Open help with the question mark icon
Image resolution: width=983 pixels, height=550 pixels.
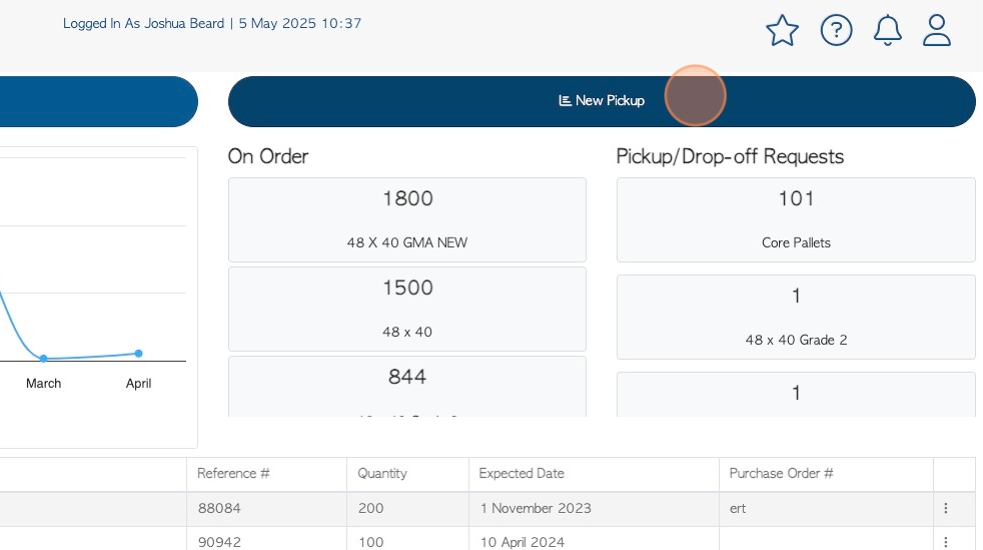[836, 30]
